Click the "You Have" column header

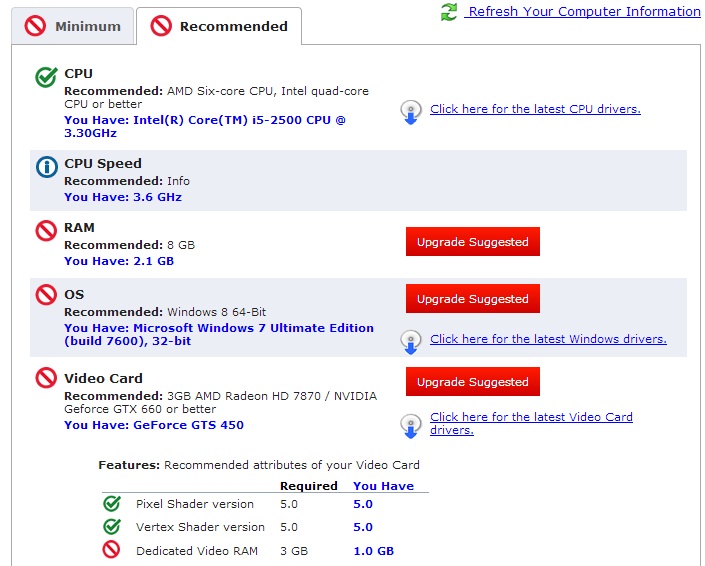pyautogui.click(x=384, y=486)
